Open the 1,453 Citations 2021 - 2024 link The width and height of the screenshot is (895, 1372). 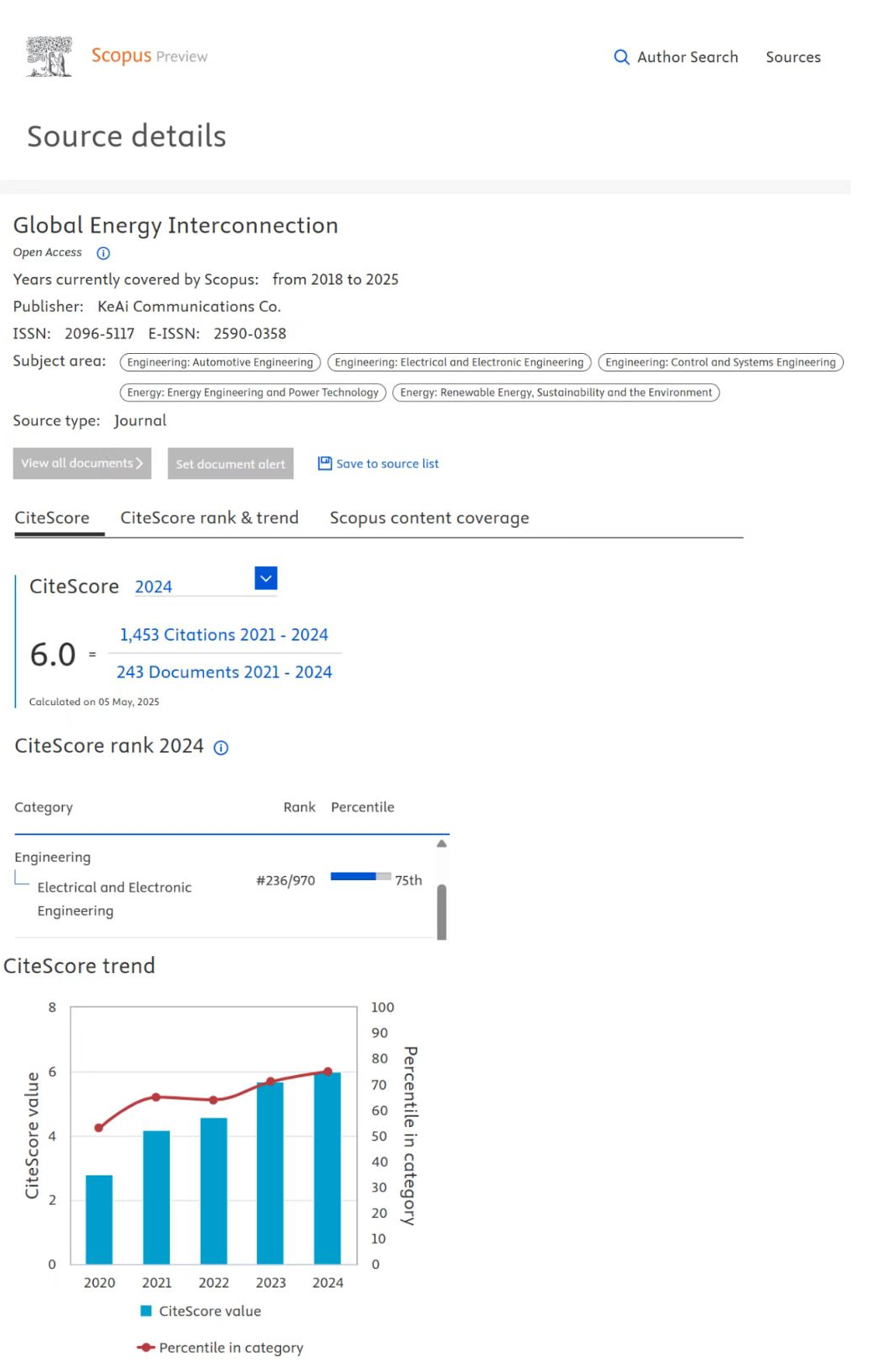pos(223,635)
